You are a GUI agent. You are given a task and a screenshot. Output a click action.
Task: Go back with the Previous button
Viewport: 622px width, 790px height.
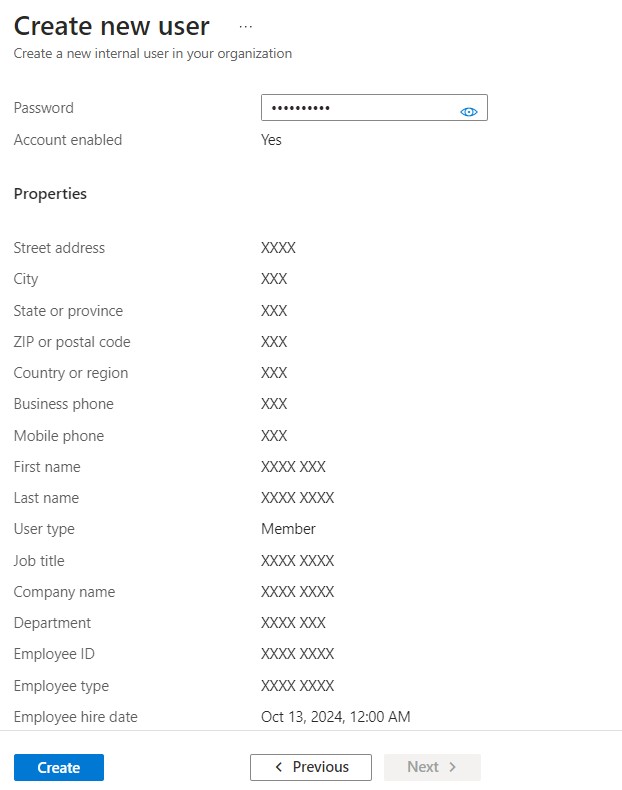coord(311,767)
